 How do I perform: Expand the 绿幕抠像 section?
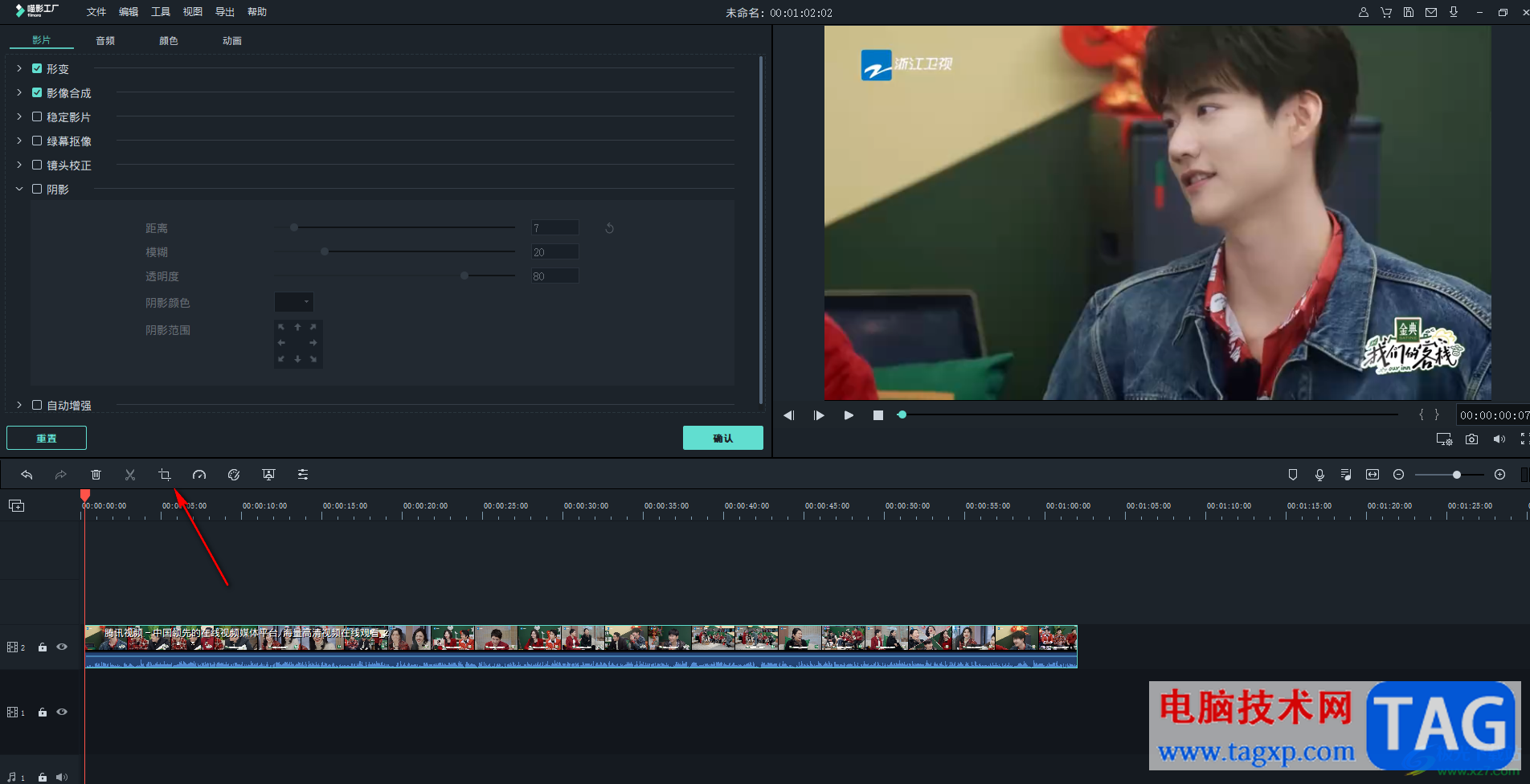[x=19, y=141]
